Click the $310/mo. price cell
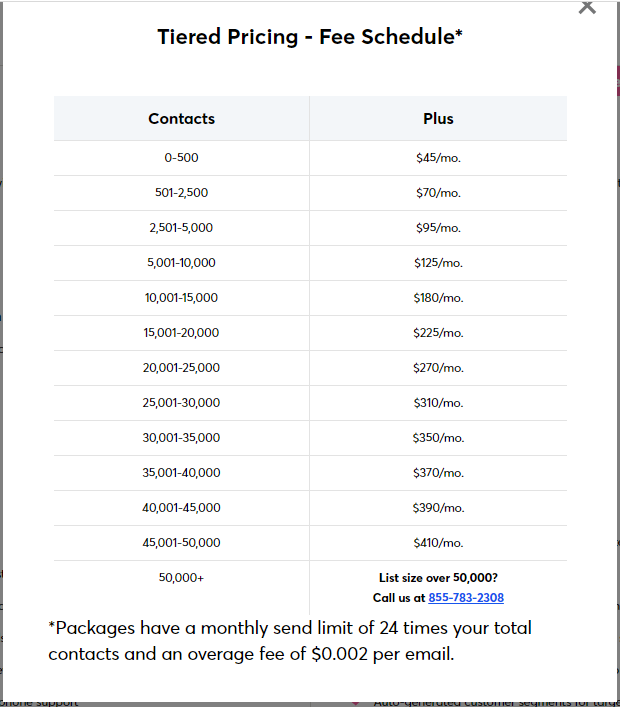 (x=438, y=403)
